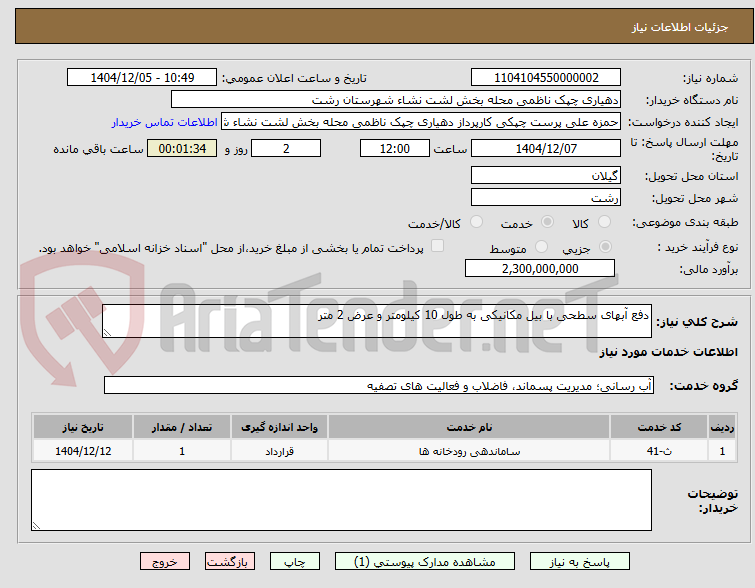Click the ردیف column header
Viewport: 755px width, 588px height.
[722, 427]
